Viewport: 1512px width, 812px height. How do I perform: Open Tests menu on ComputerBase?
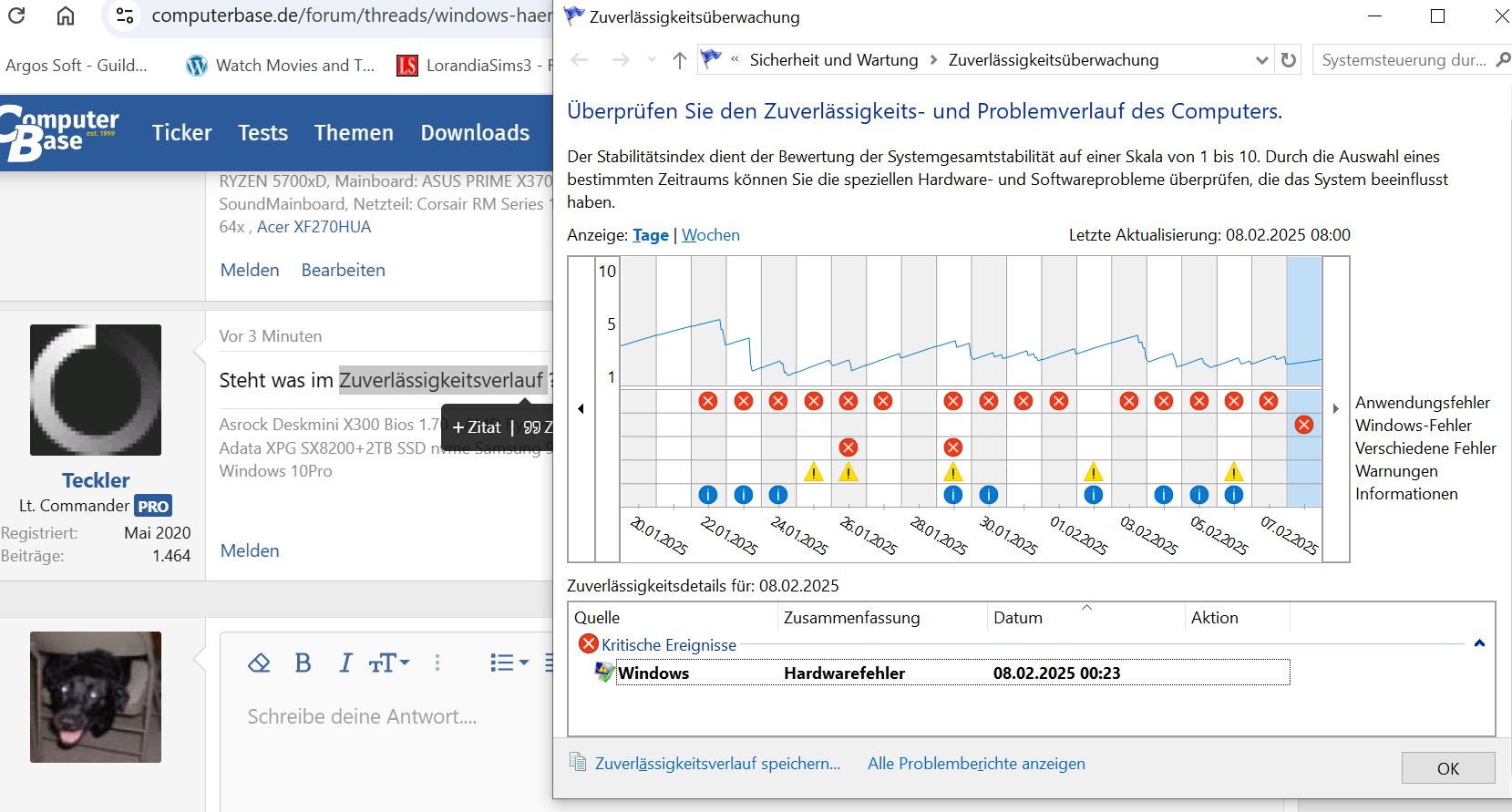(263, 133)
